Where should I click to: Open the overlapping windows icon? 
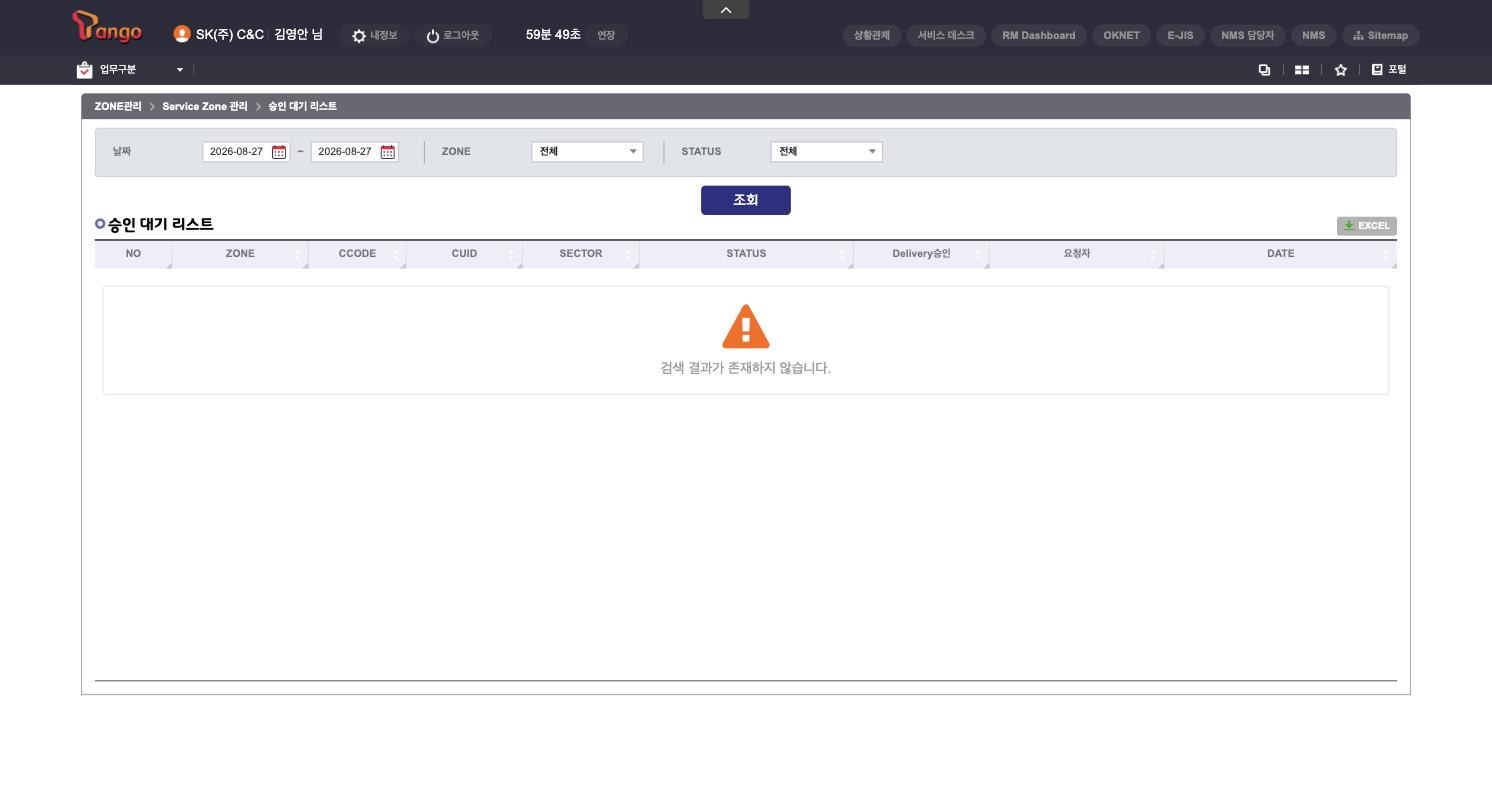click(x=1264, y=70)
